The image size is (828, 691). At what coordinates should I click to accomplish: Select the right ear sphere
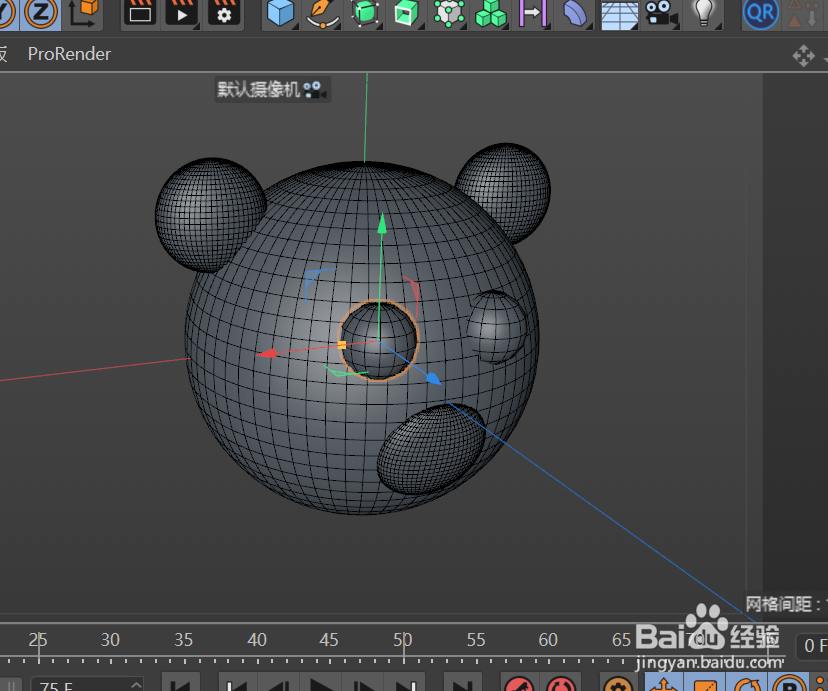505,189
